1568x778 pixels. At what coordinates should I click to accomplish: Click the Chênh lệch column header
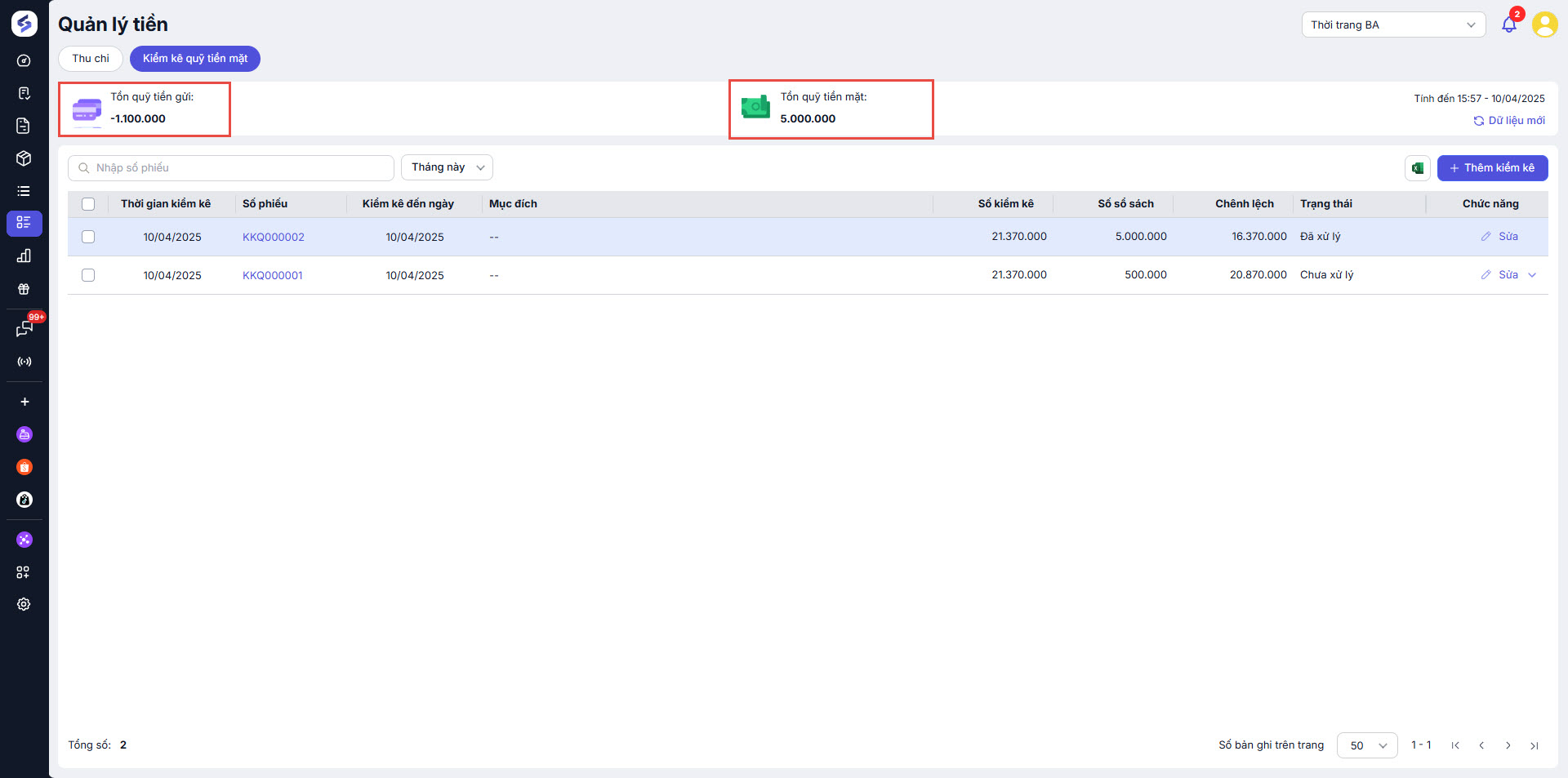tap(1245, 204)
